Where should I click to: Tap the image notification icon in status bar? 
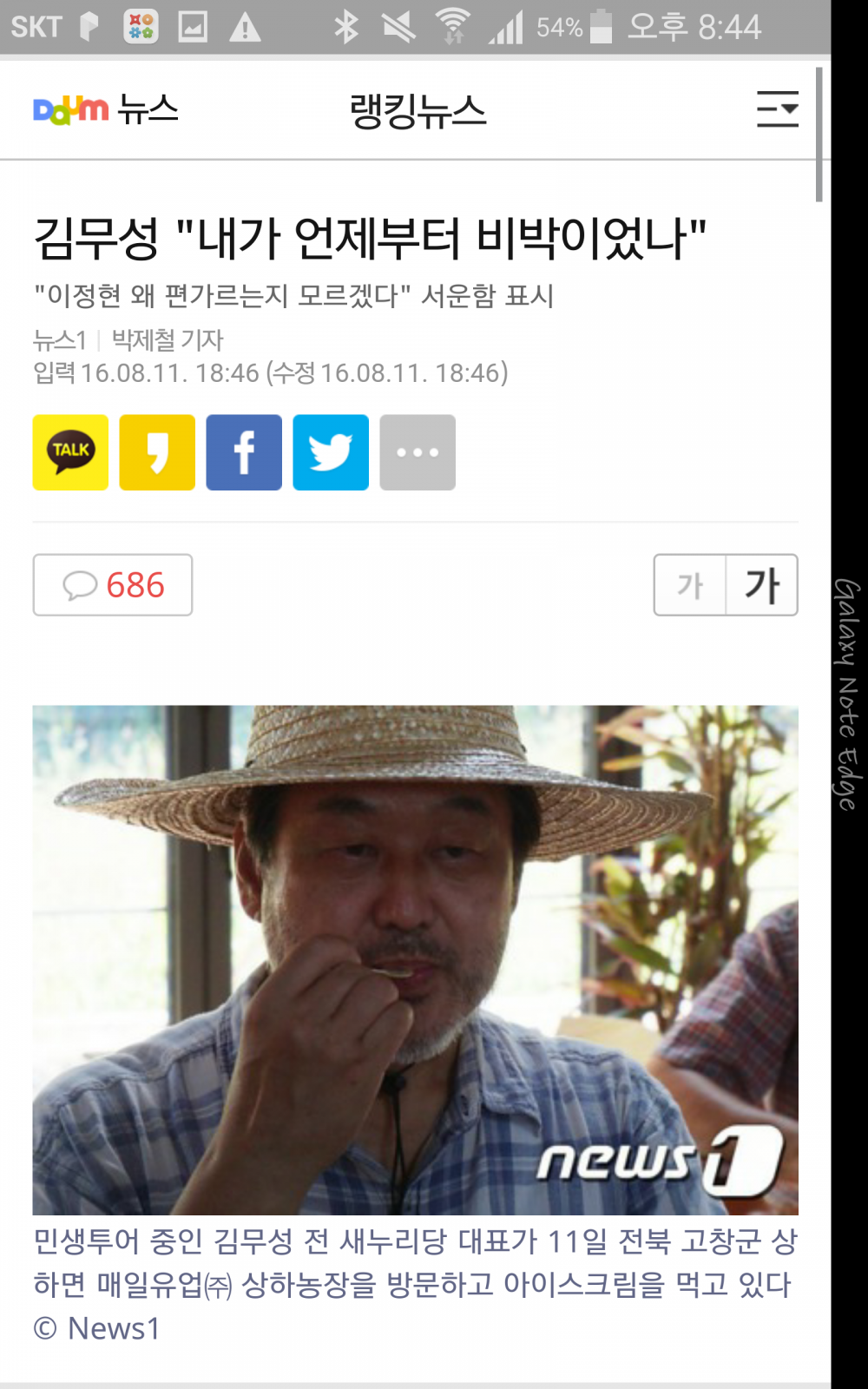pyautogui.click(x=193, y=27)
